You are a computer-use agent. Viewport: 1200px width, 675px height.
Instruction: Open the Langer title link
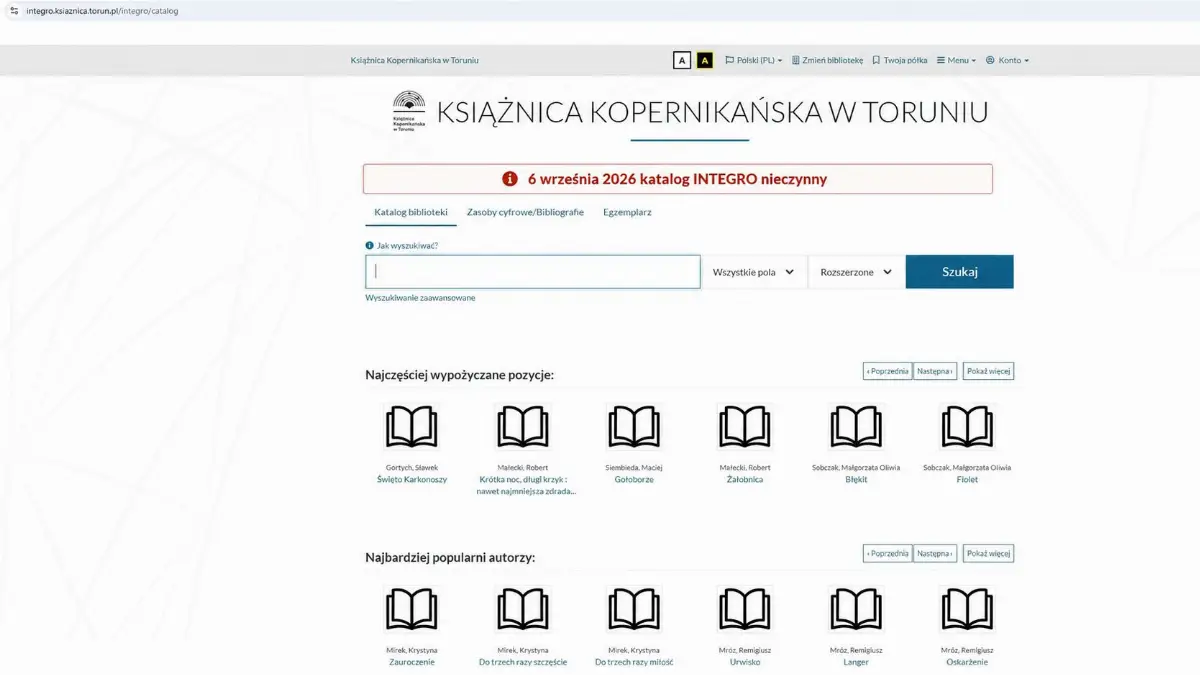click(856, 662)
